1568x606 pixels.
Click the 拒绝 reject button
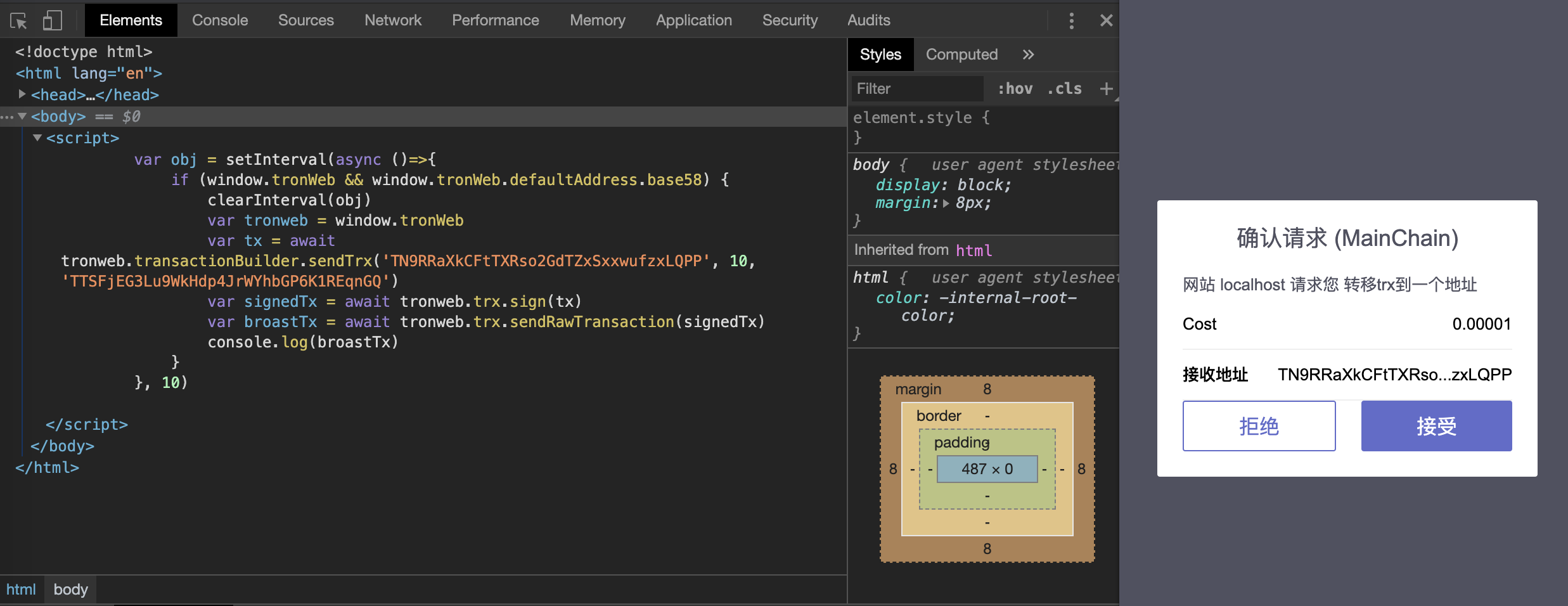pos(1259,426)
